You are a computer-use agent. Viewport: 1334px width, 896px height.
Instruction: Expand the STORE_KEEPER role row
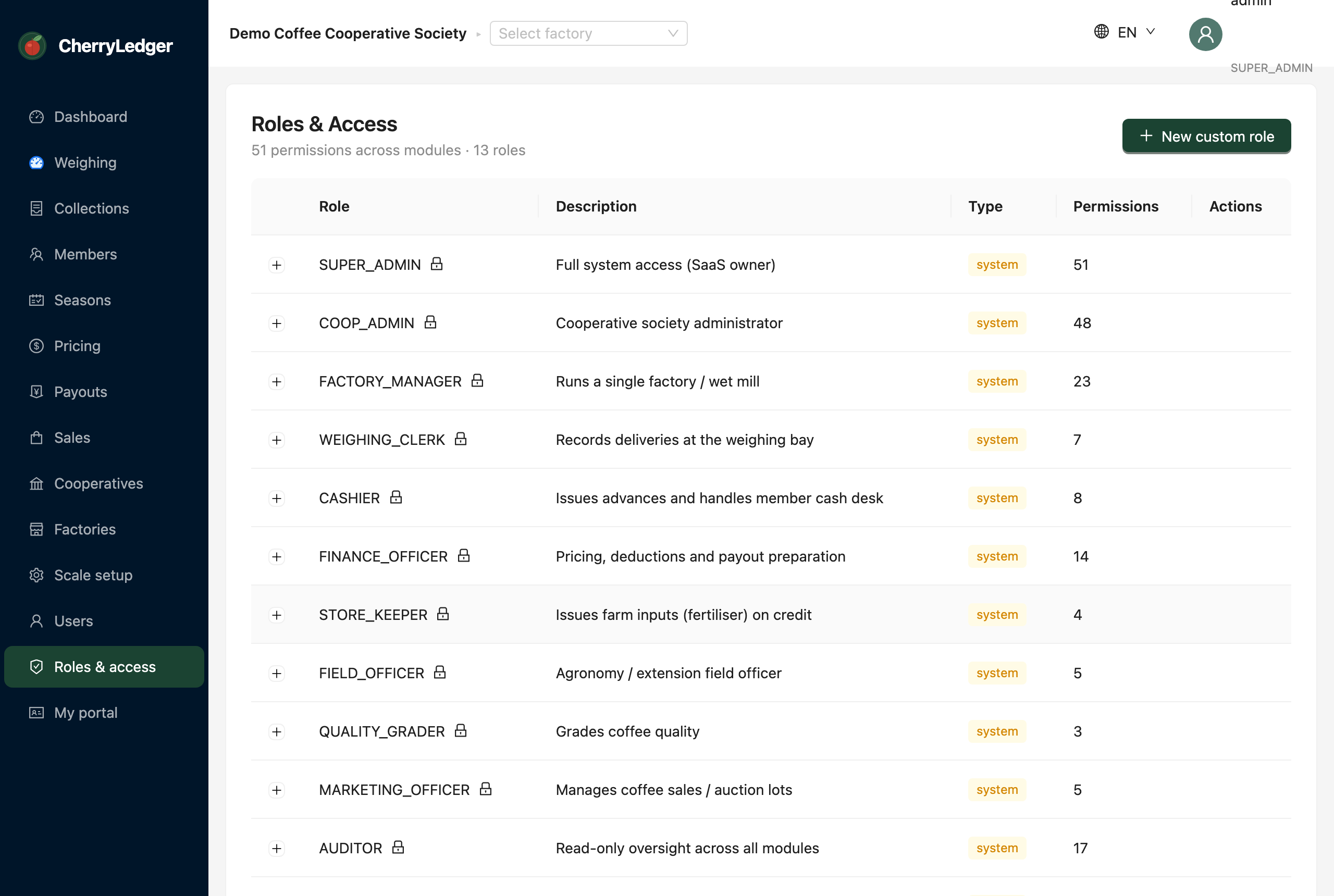click(277, 615)
